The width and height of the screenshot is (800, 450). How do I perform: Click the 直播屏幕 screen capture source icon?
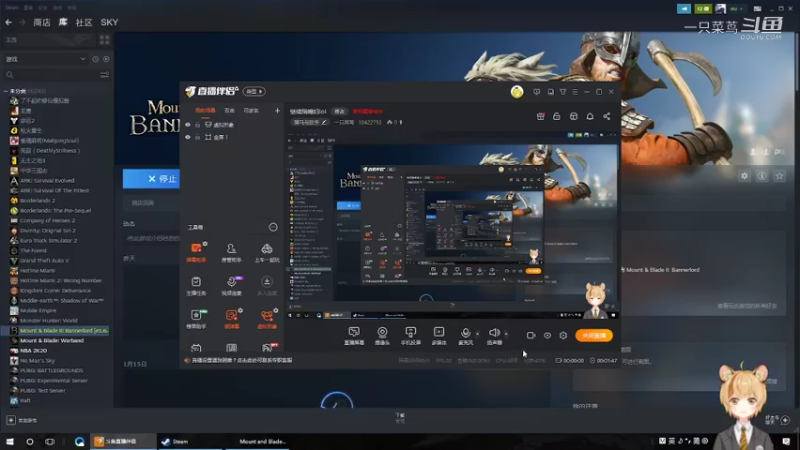coord(354,333)
